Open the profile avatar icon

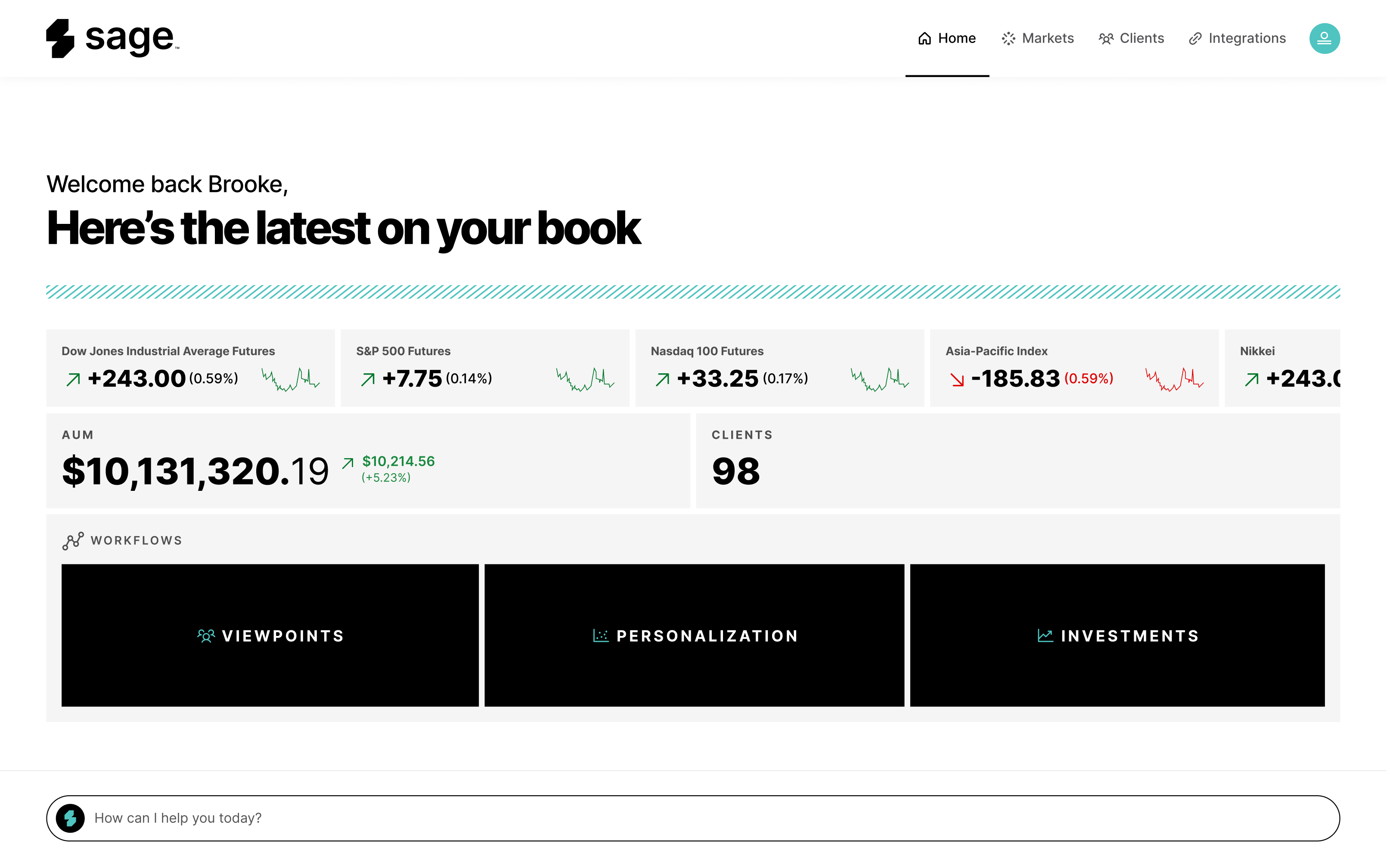1325,38
